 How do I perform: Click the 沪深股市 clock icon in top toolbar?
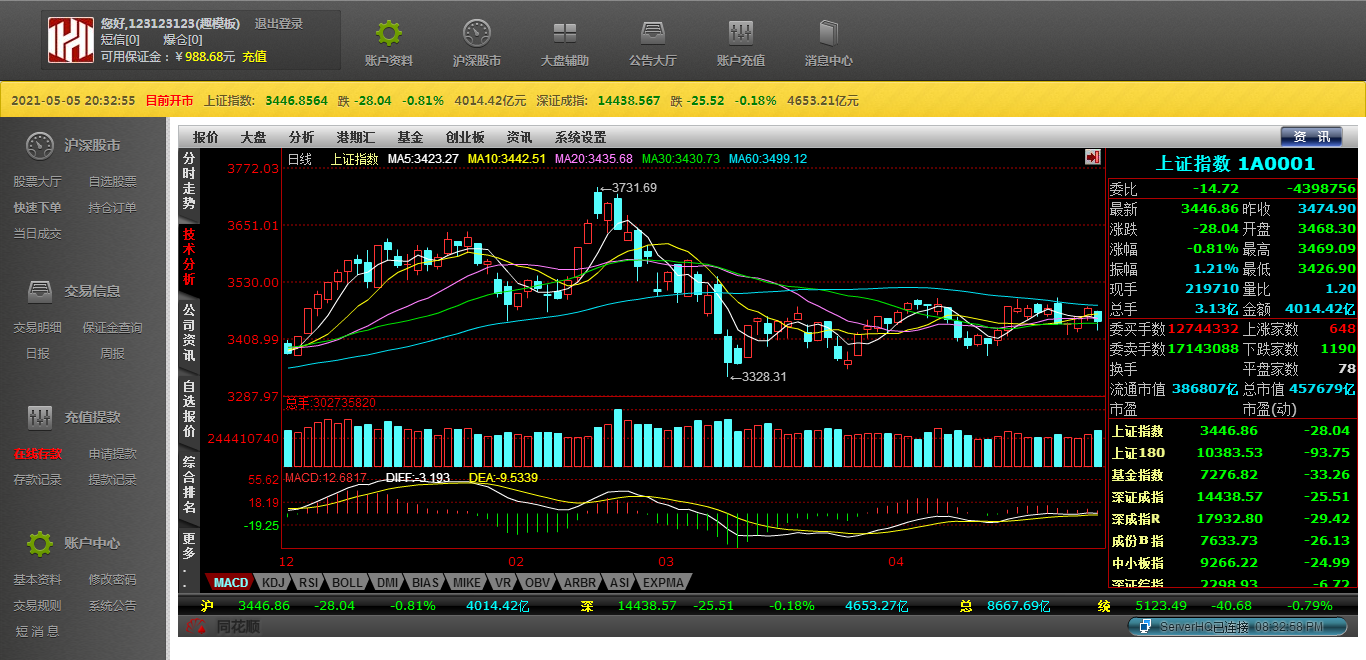pos(477,33)
